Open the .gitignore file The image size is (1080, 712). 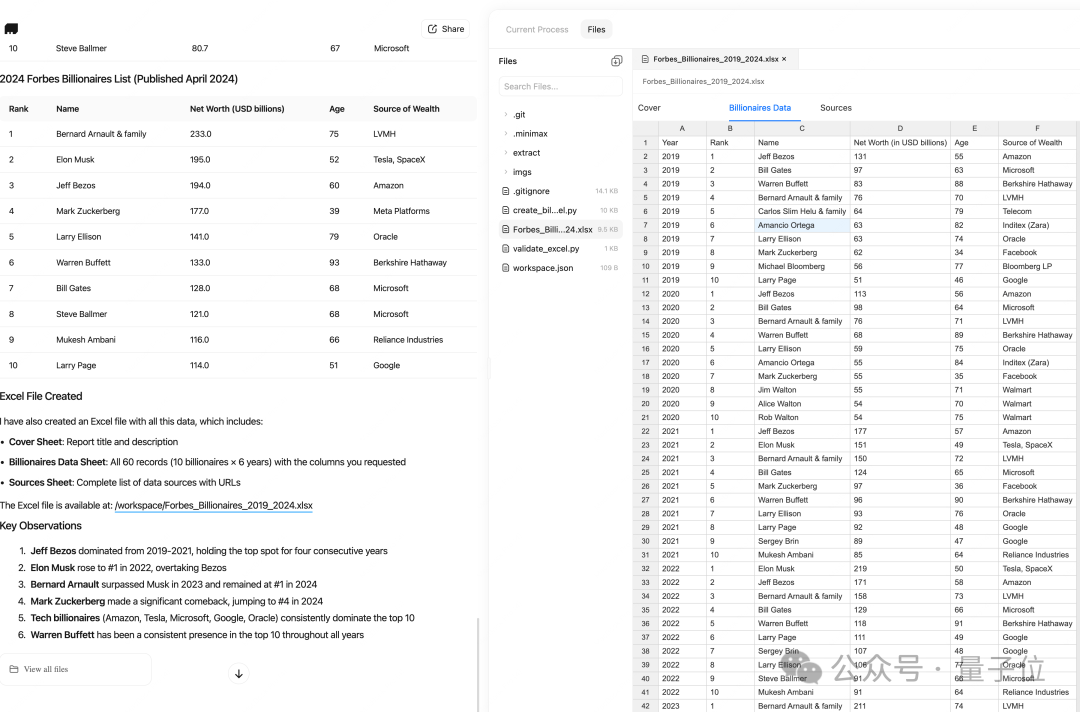point(560,191)
